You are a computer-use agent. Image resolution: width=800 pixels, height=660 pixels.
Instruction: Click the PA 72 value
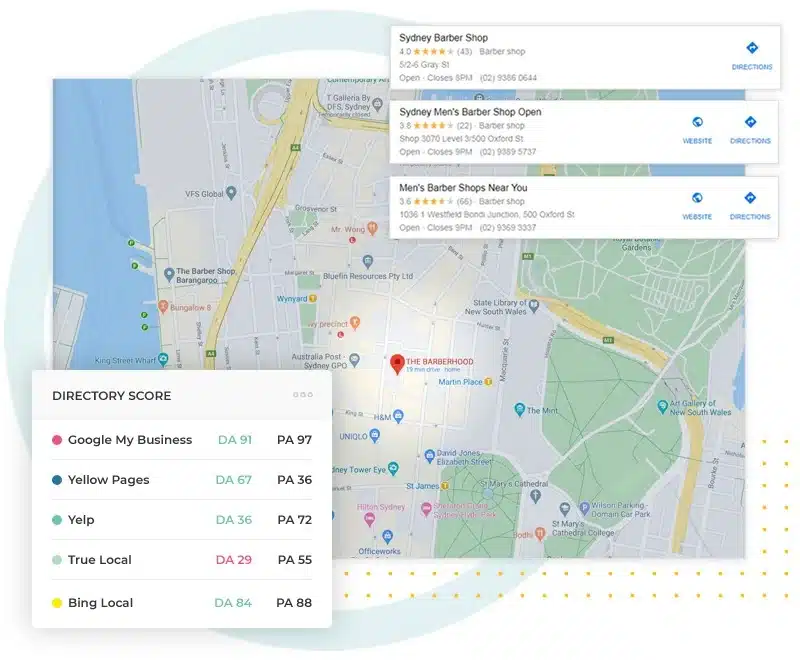tap(294, 520)
